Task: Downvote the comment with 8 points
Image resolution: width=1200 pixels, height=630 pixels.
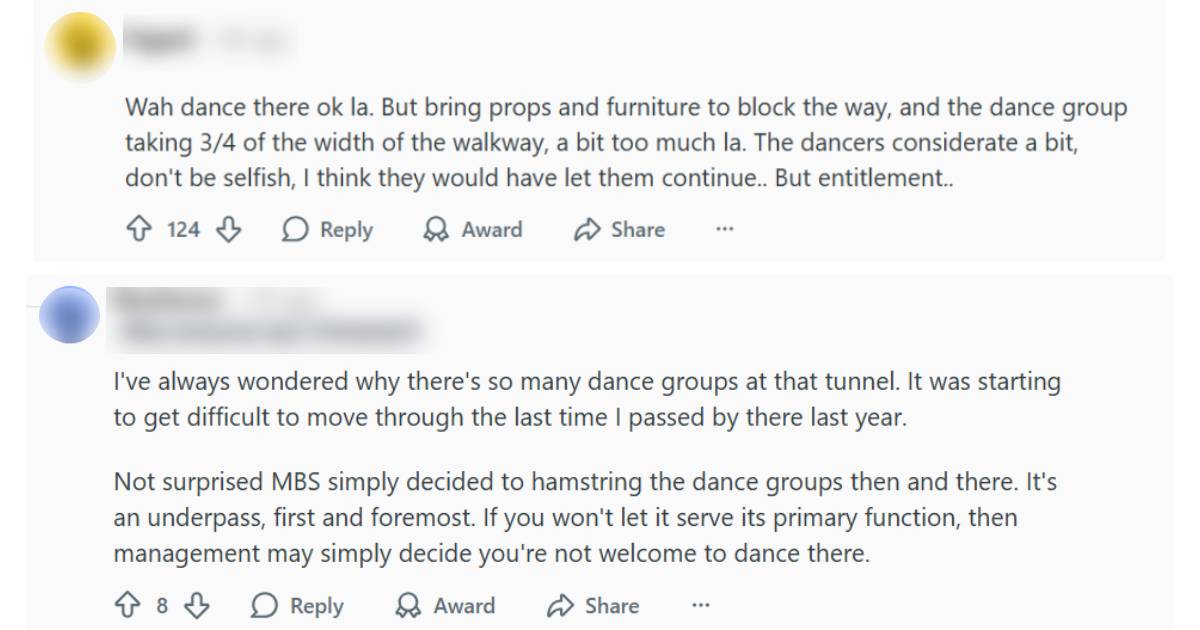Action: click(x=199, y=606)
